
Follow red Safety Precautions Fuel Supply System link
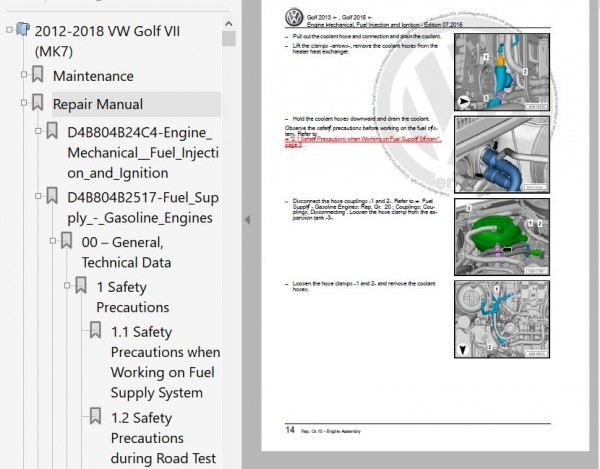click(x=363, y=142)
